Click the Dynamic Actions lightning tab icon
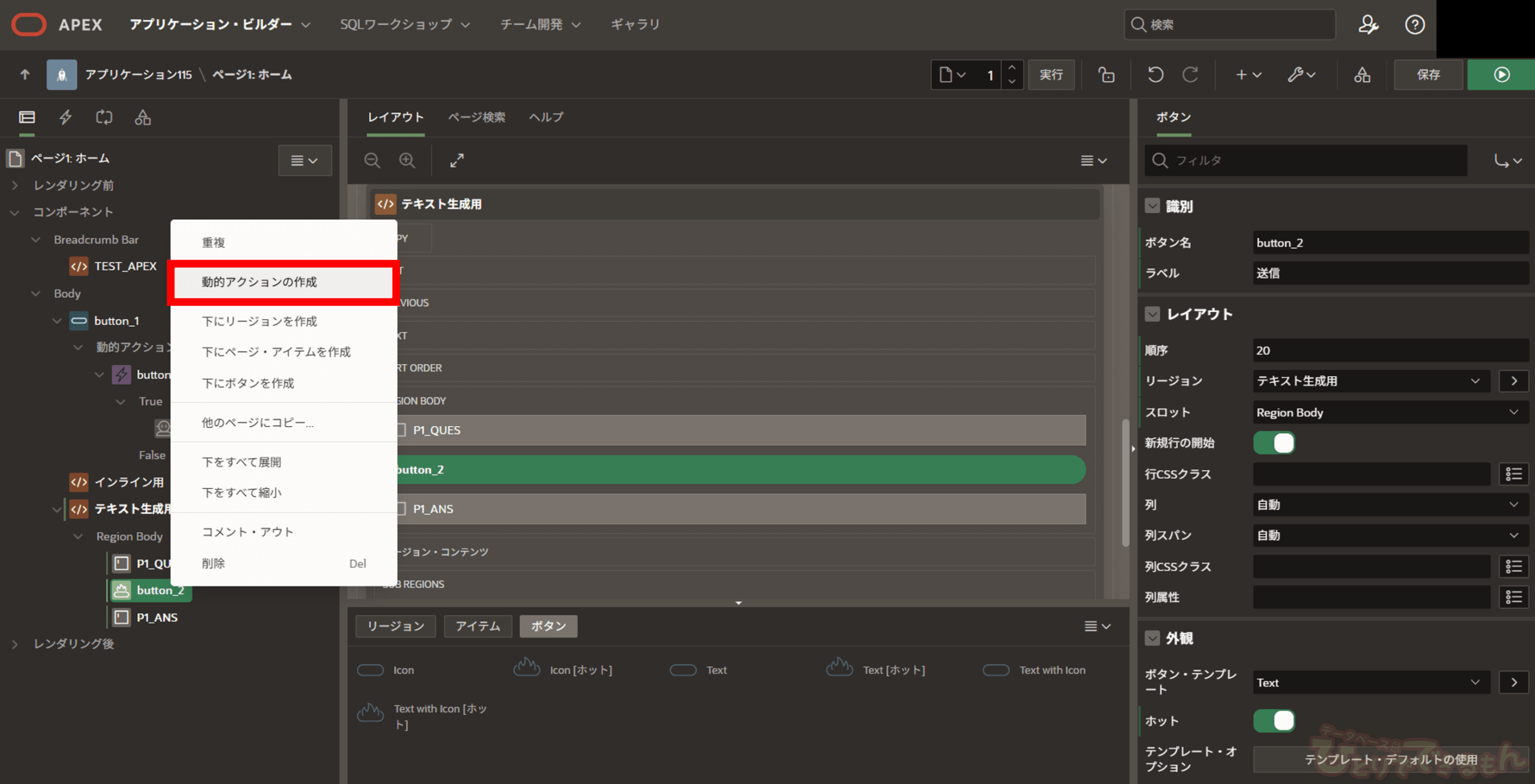The height and width of the screenshot is (784, 1535). (x=65, y=117)
